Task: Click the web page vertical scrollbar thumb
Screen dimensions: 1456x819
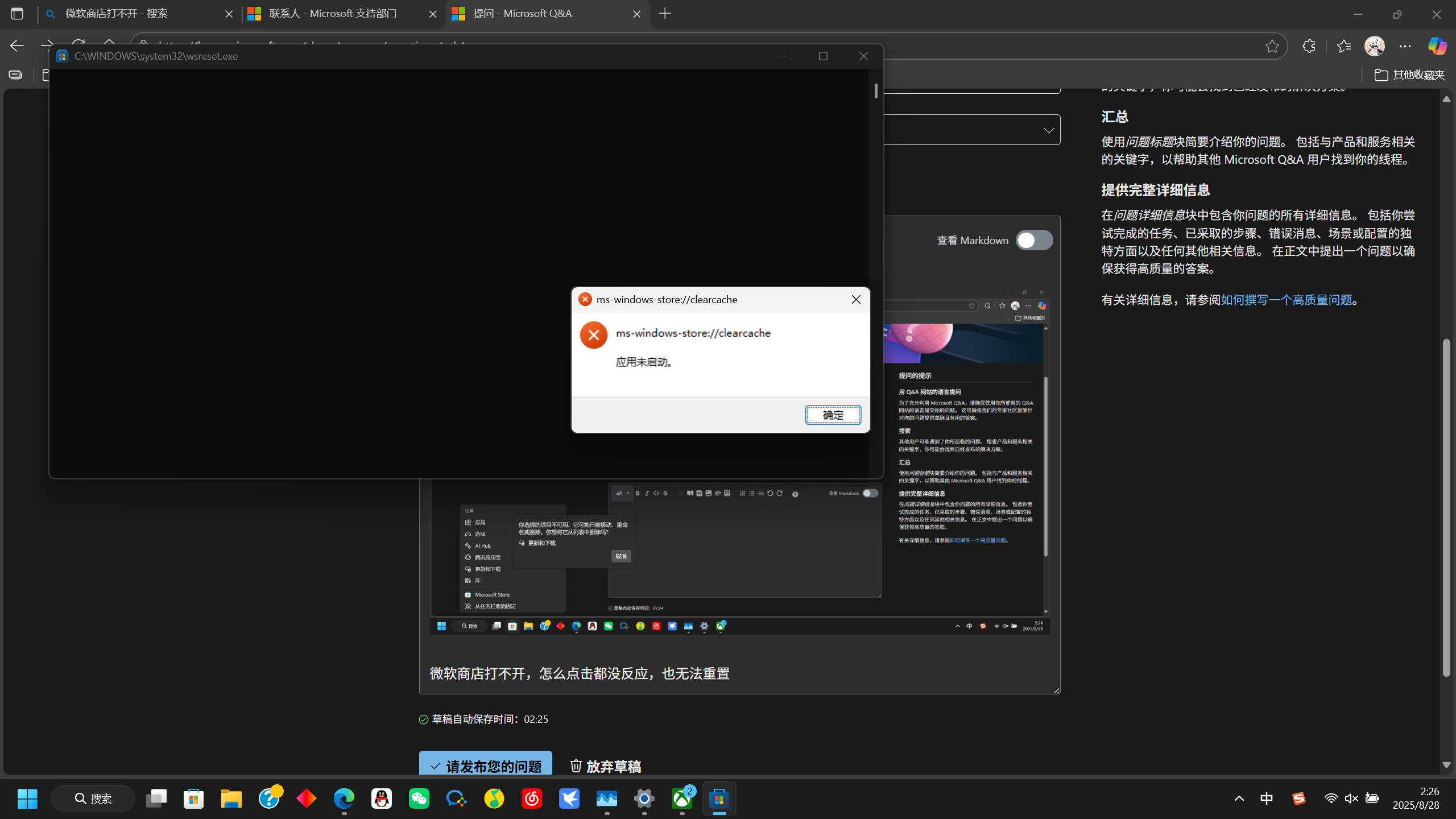Action: click(x=1446, y=507)
